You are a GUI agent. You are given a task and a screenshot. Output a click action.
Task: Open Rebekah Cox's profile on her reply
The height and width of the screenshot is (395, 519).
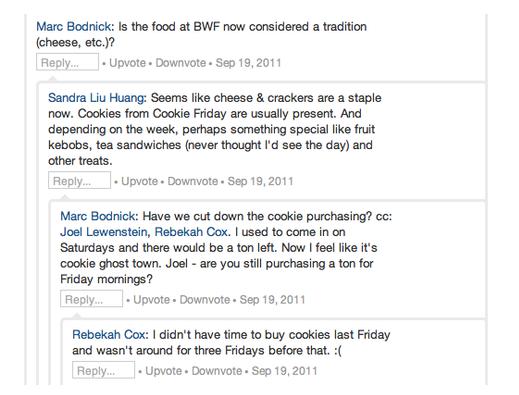pyautogui.click(x=109, y=335)
